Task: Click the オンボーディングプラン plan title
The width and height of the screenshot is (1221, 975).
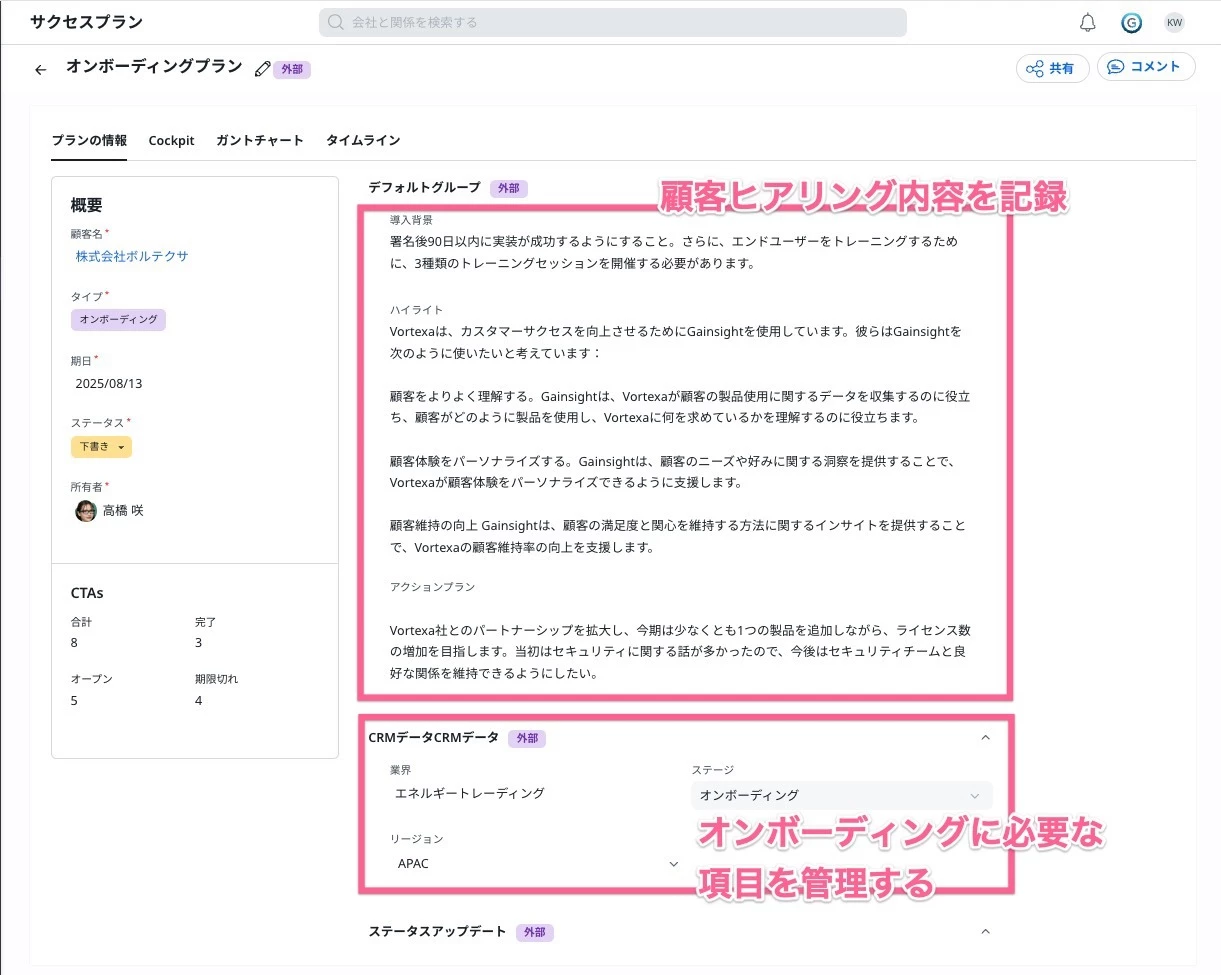Action: pos(154,66)
